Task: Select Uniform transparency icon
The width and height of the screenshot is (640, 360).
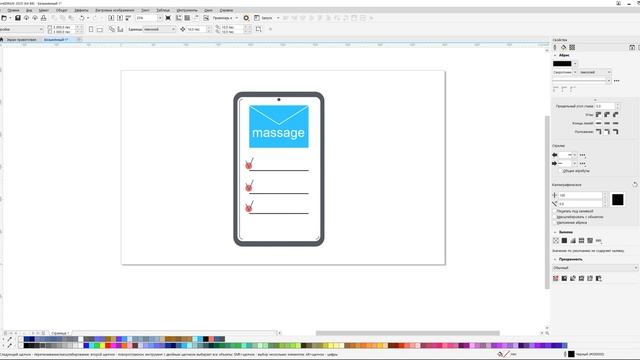Action: tap(564, 278)
